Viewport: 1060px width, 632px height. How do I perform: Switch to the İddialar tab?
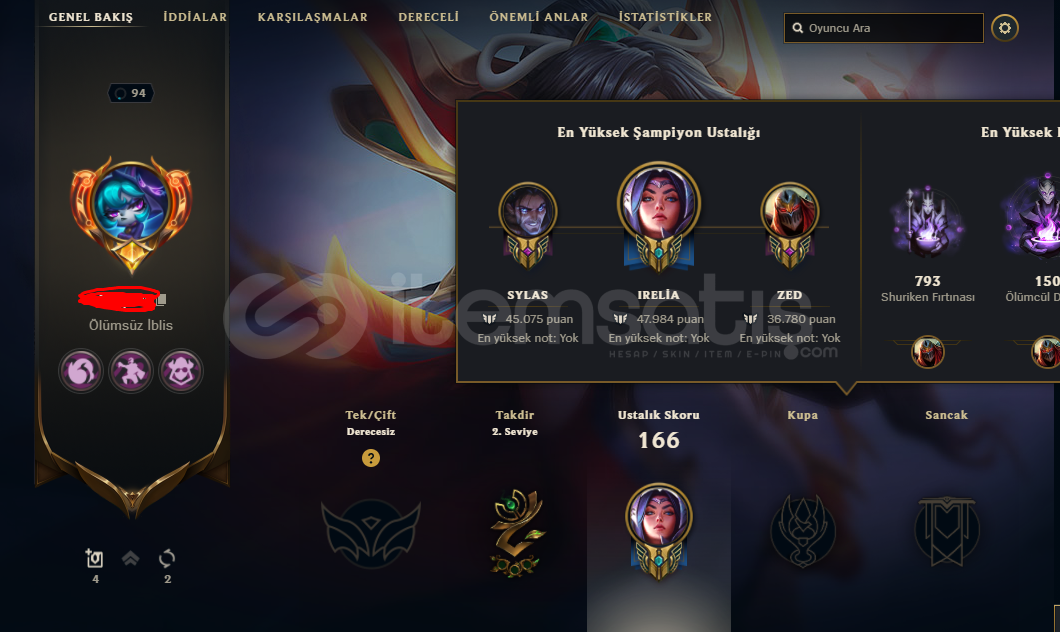pyautogui.click(x=195, y=17)
